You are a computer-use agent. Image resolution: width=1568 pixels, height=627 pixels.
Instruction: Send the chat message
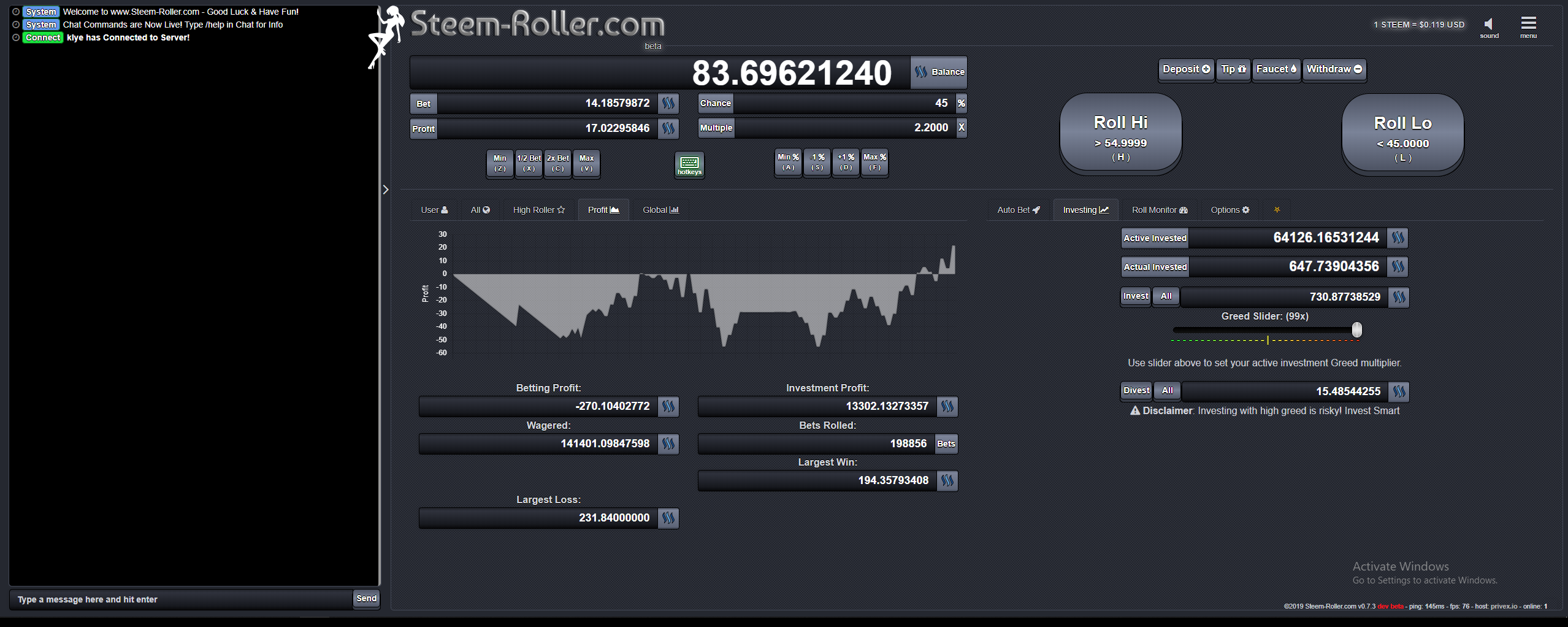(x=366, y=599)
